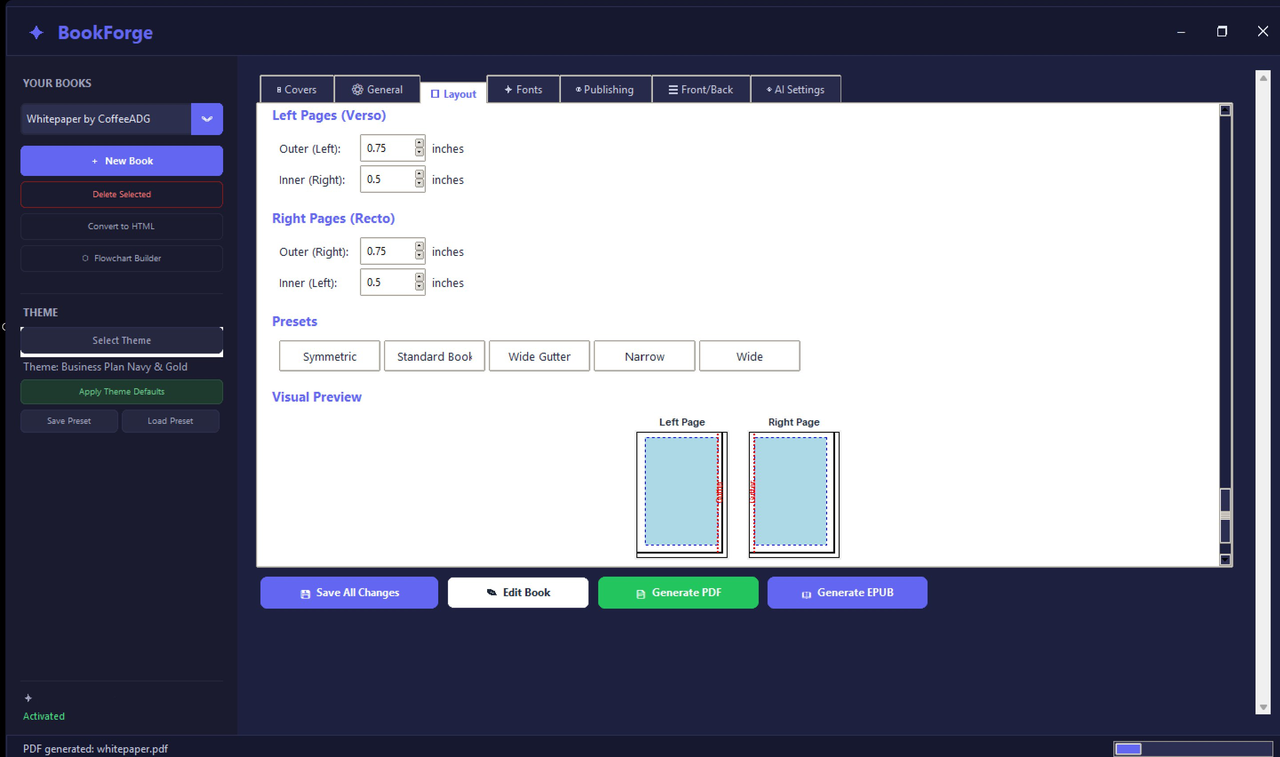Open the Whitepaper by CoffeeADG combo box
1280x757 pixels.
point(122,119)
